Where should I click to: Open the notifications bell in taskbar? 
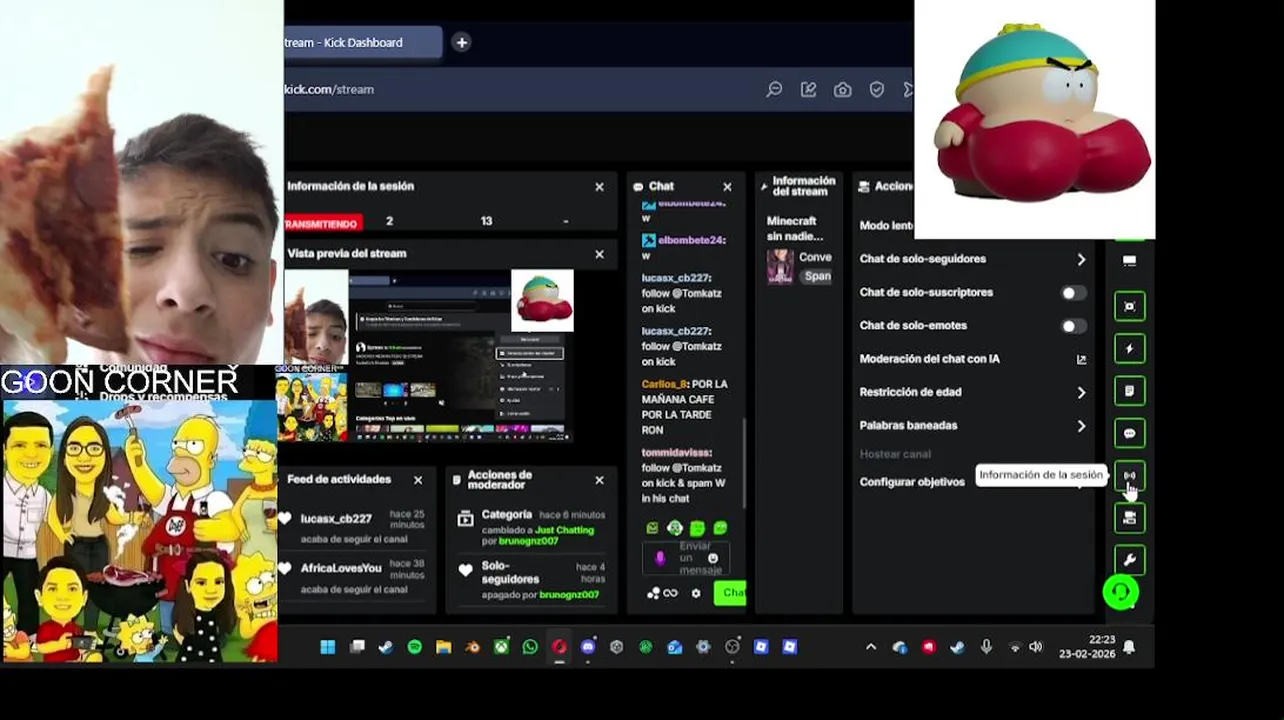pyautogui.click(x=1129, y=647)
